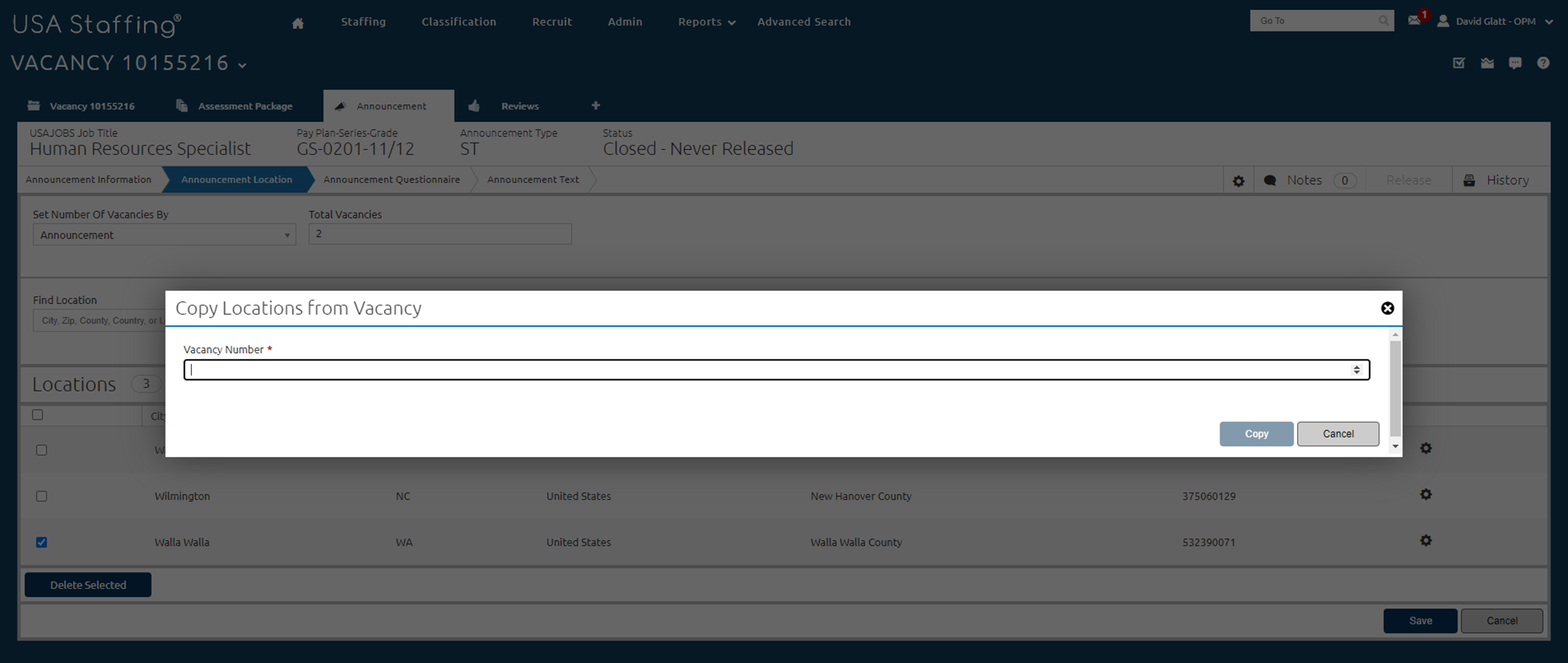1568x663 pixels.
Task: Click the Total Vacancies field
Action: [x=440, y=234]
